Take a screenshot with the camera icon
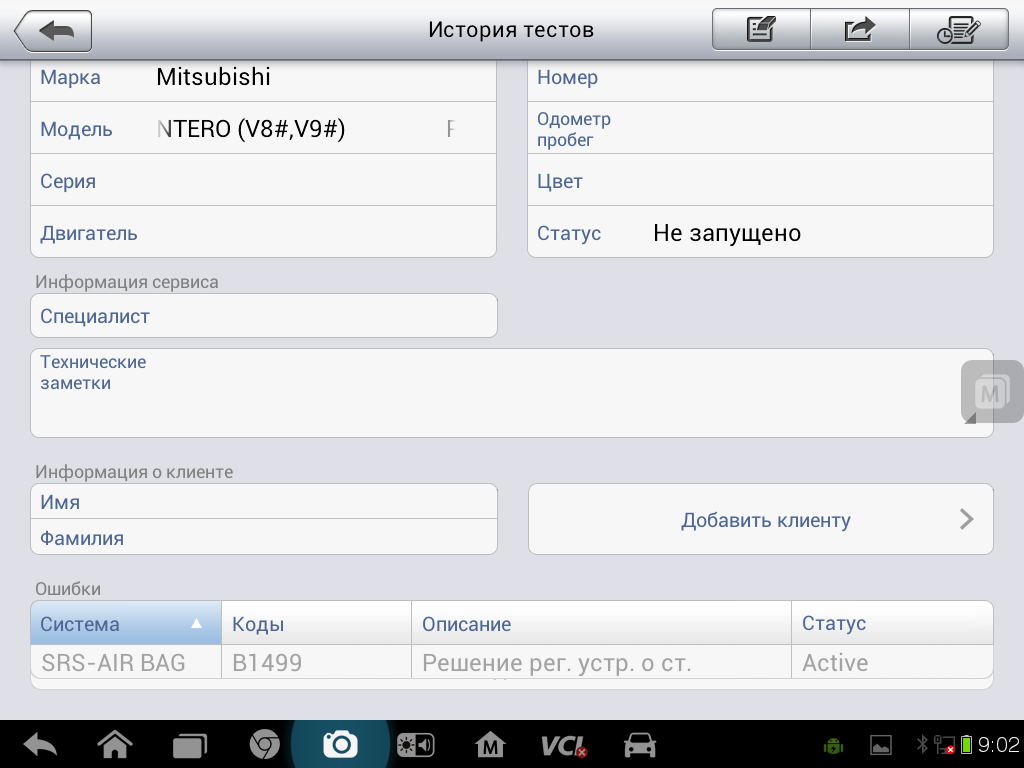The height and width of the screenshot is (768, 1024). [340, 744]
